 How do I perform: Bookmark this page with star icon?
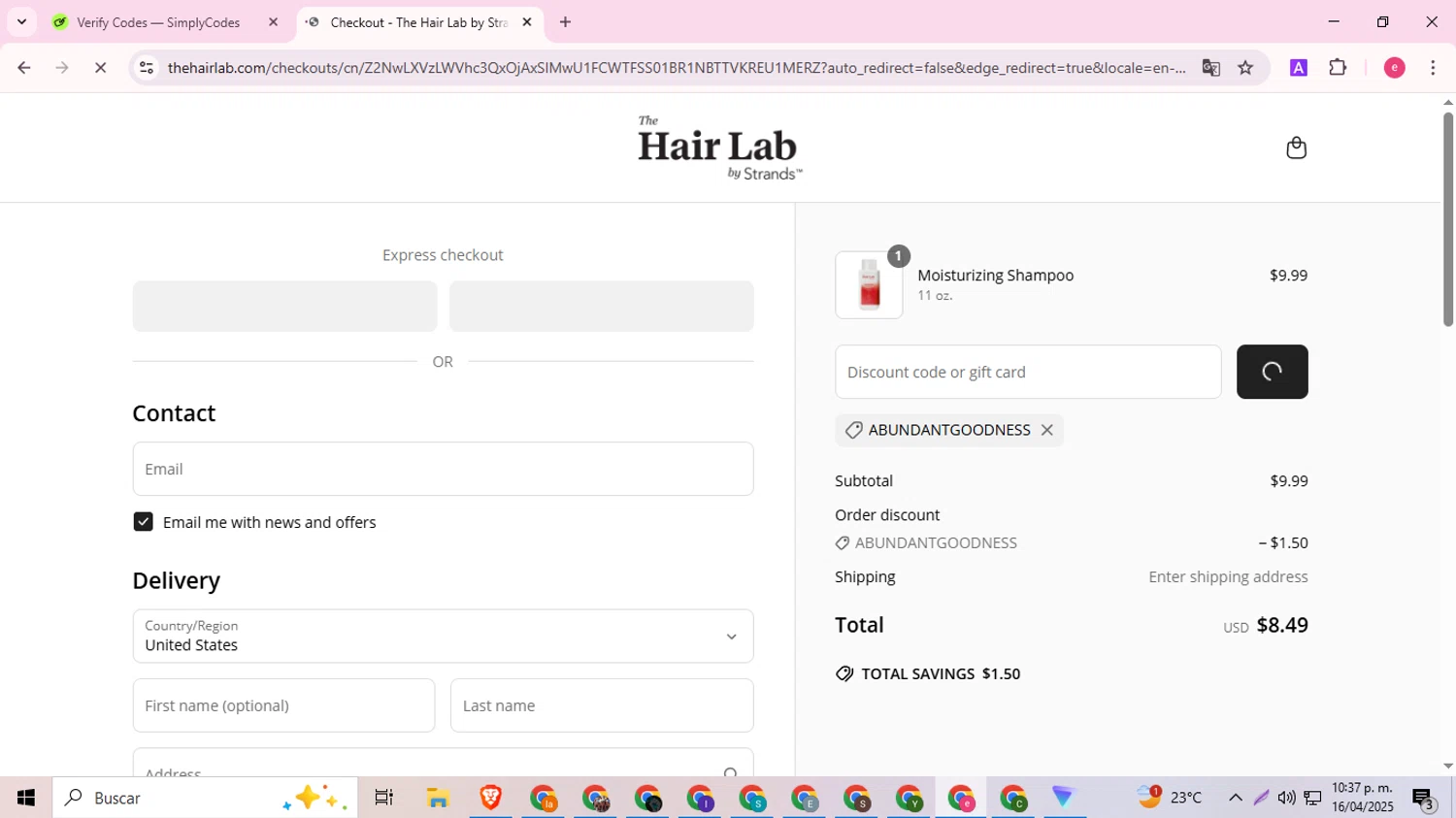tap(1245, 68)
